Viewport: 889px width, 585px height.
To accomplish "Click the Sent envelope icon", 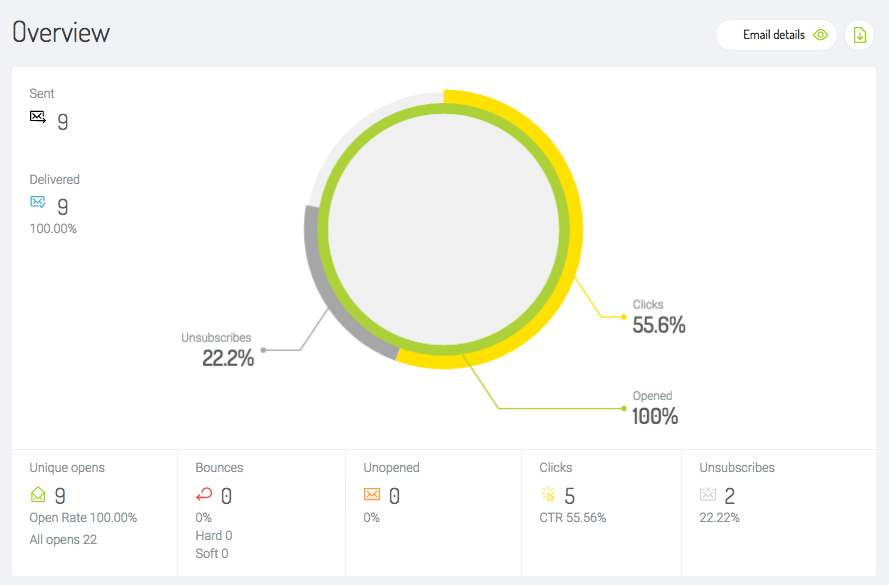I will (x=38, y=117).
